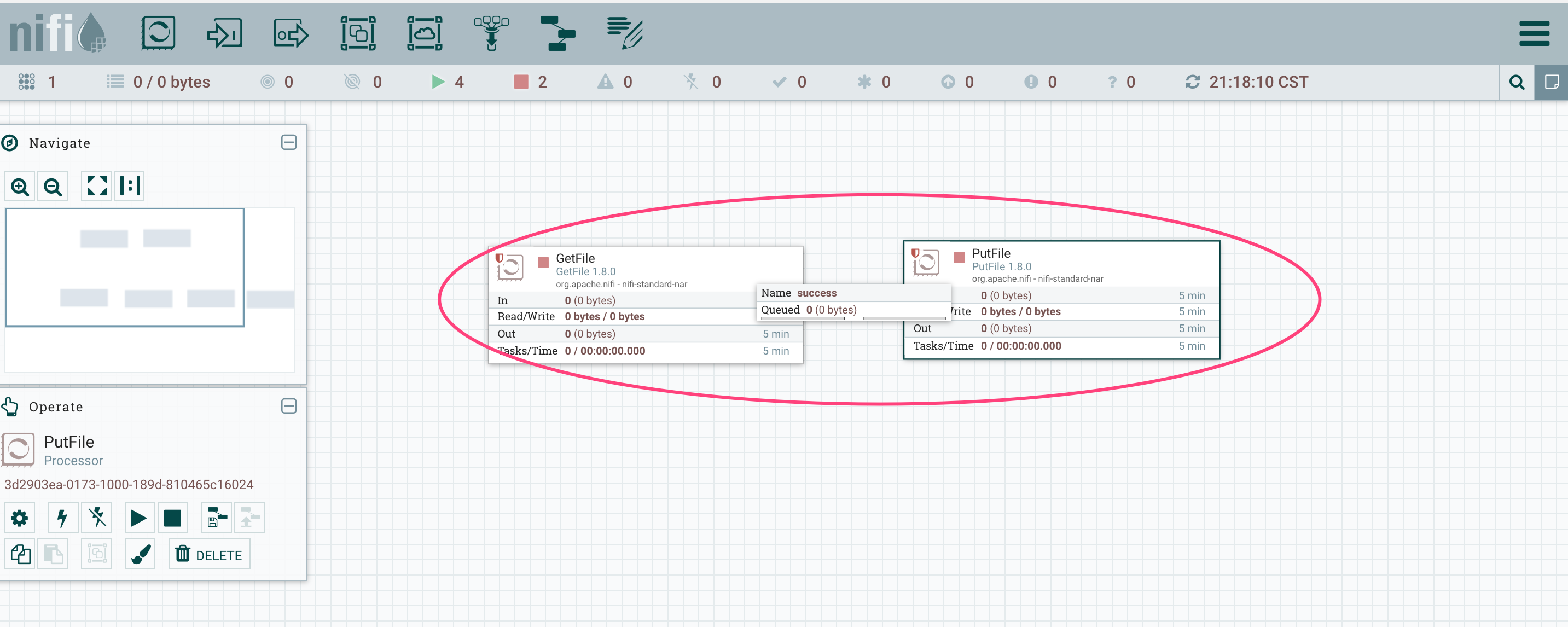Click the Disable crossed bolt icon
Viewport: 1568px width, 627px height.
97,518
